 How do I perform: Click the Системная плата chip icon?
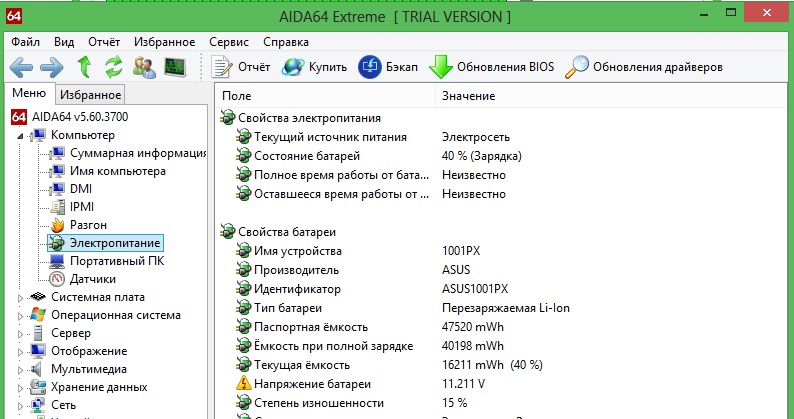pyautogui.click(x=38, y=297)
